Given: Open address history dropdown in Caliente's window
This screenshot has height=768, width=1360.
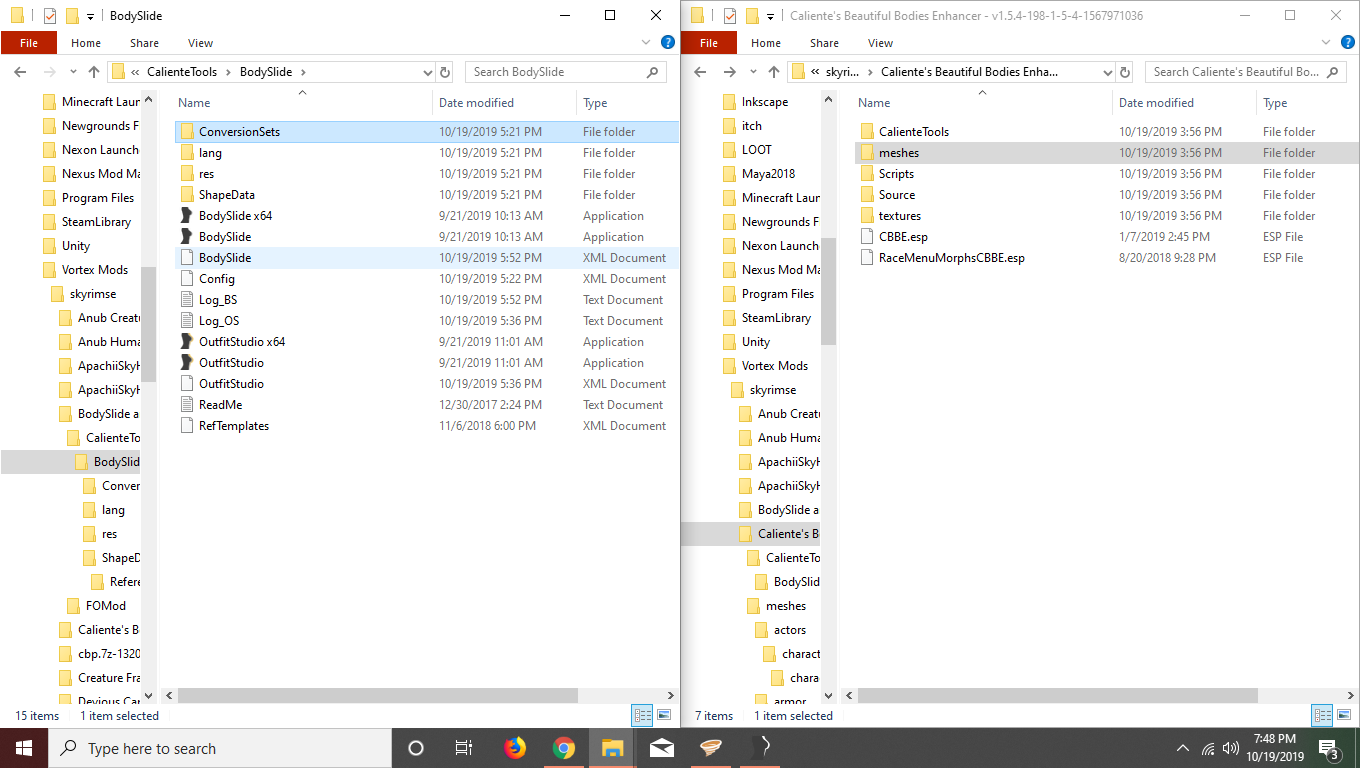Looking at the screenshot, I should tap(1107, 72).
